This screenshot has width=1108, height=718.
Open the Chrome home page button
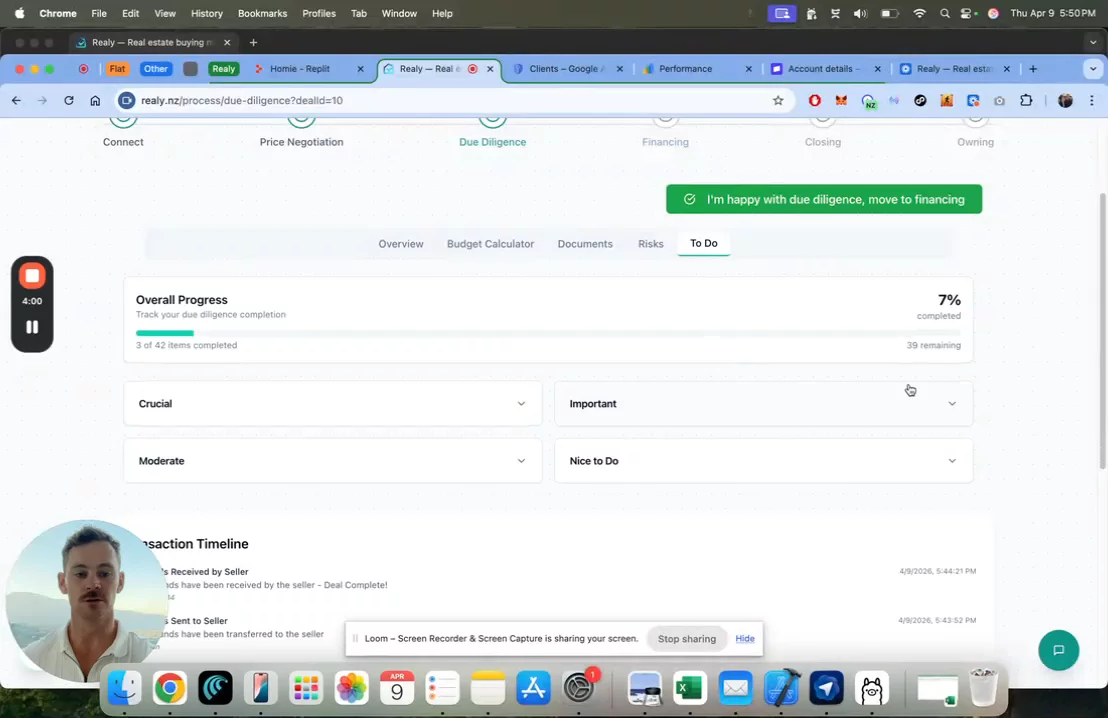(x=95, y=100)
